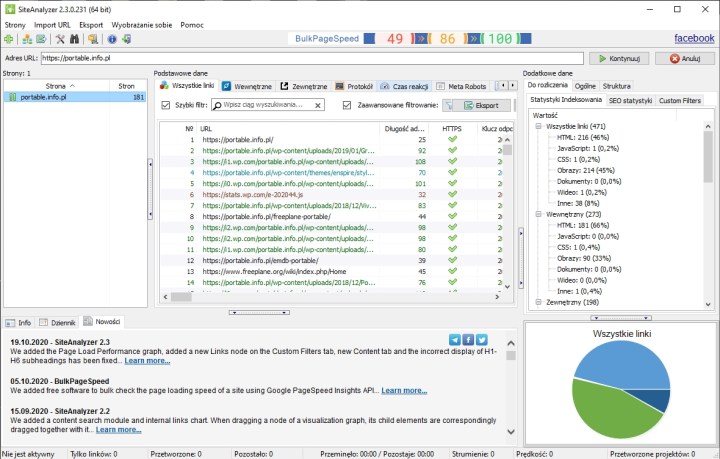Open the Pomoc menu
Screen dimensions: 720x459
pos(192,25)
